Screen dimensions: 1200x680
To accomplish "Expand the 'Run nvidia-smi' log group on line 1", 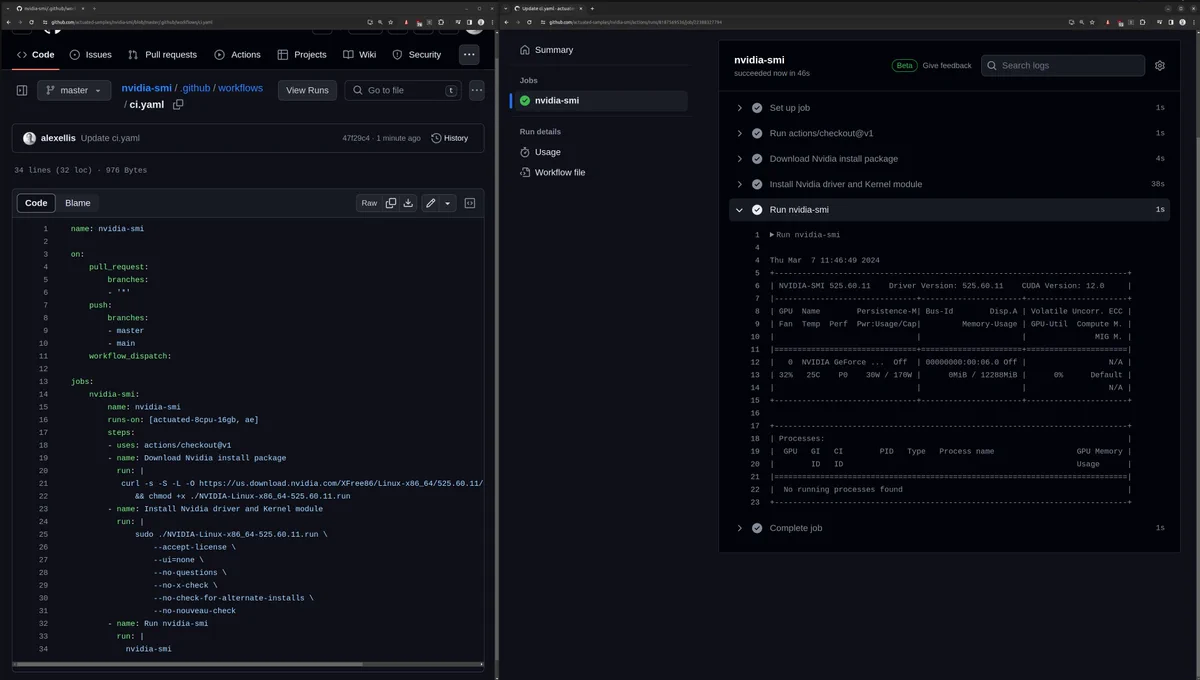I will 804,235.
